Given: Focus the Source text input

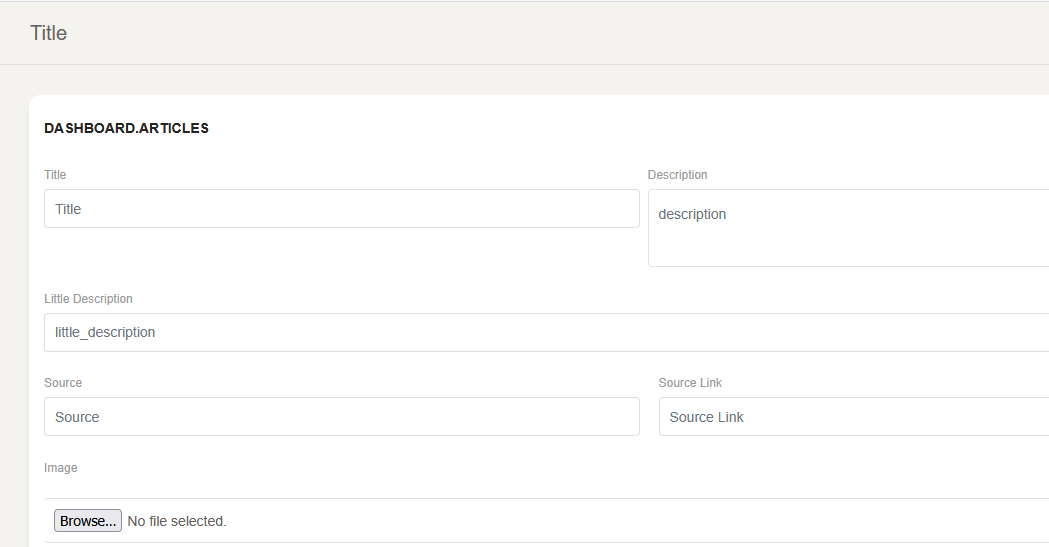Looking at the screenshot, I should tap(340, 417).
